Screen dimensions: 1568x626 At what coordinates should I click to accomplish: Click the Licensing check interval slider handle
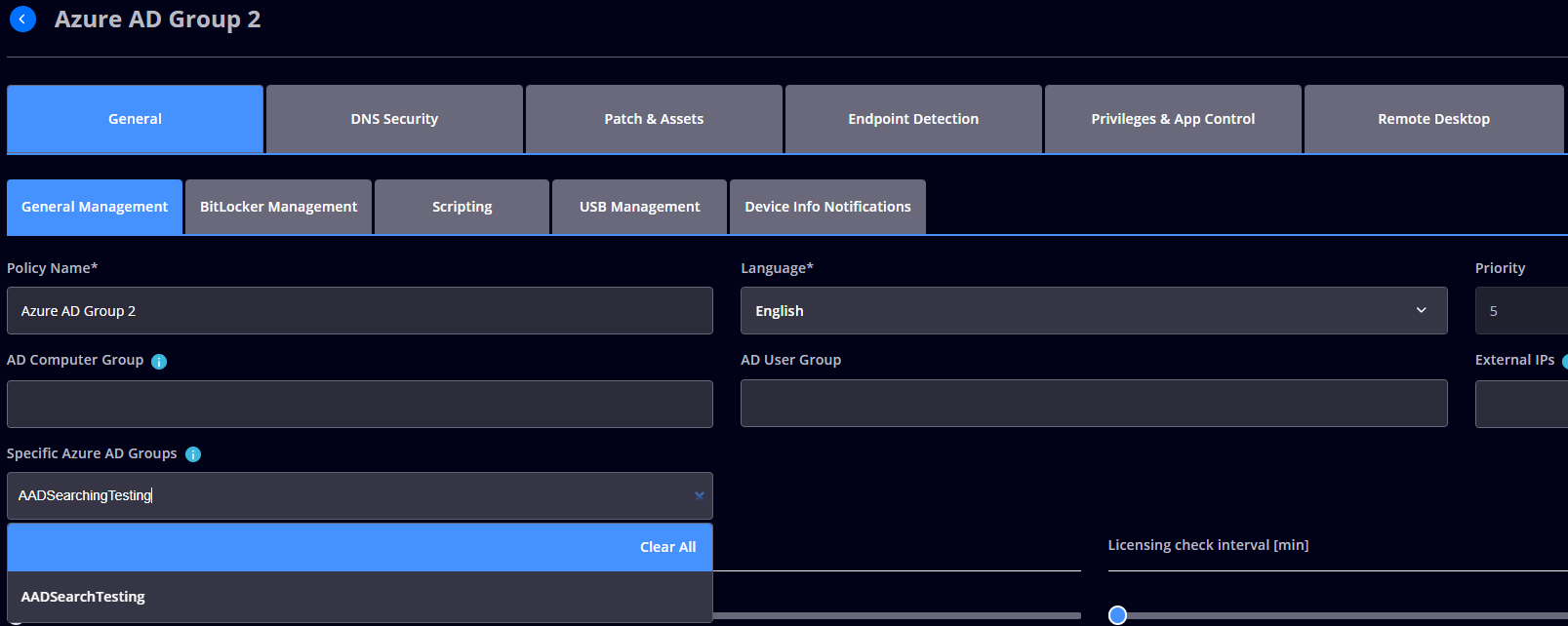pos(1118,615)
